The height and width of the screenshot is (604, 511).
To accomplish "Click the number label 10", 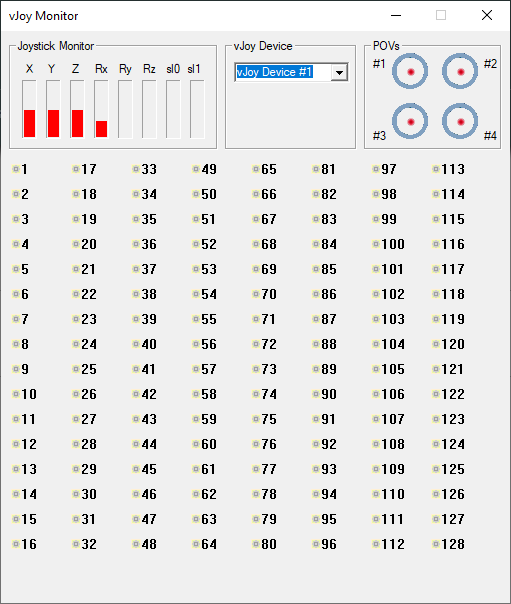I will 29,394.
